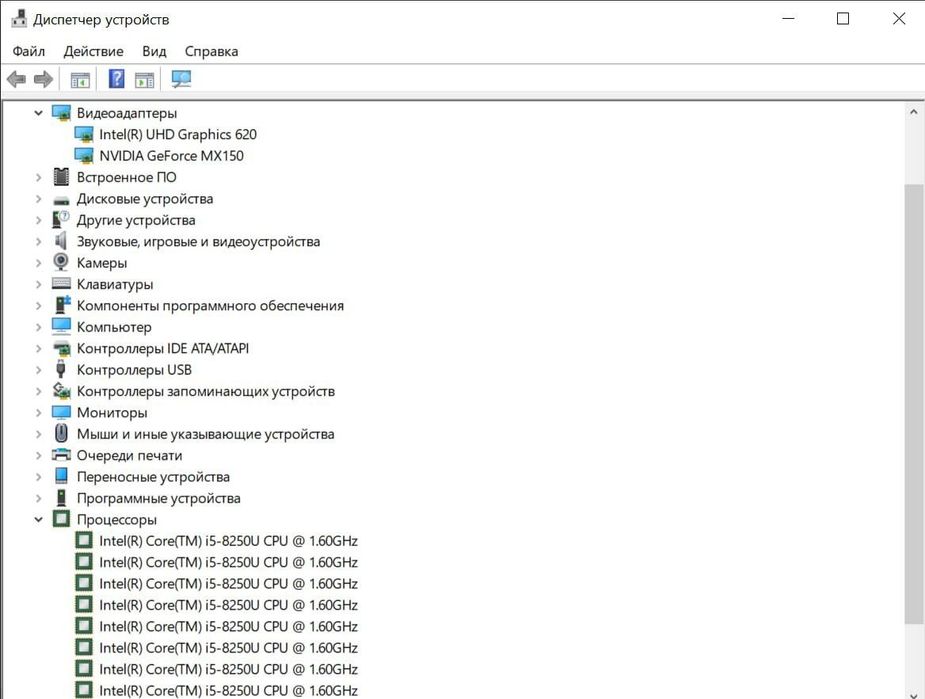Click the Device Manager title bar icon
925x699 pixels.
pyautogui.click(x=19, y=19)
